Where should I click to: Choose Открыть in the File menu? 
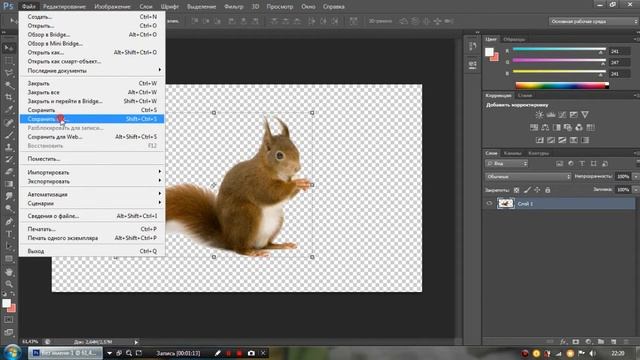coord(92,26)
